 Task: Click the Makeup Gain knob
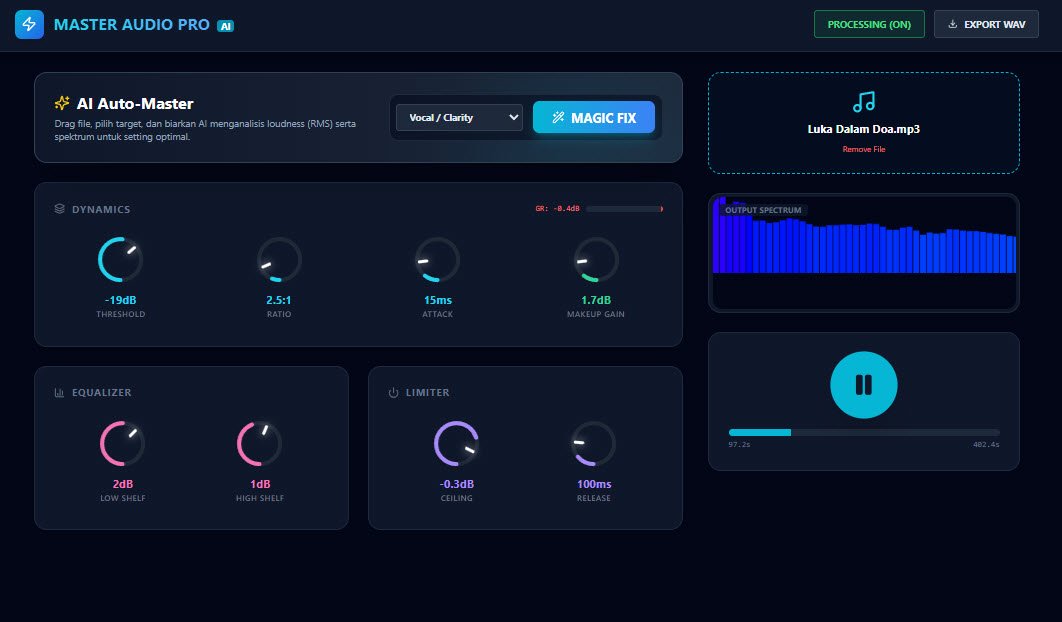tap(596, 260)
